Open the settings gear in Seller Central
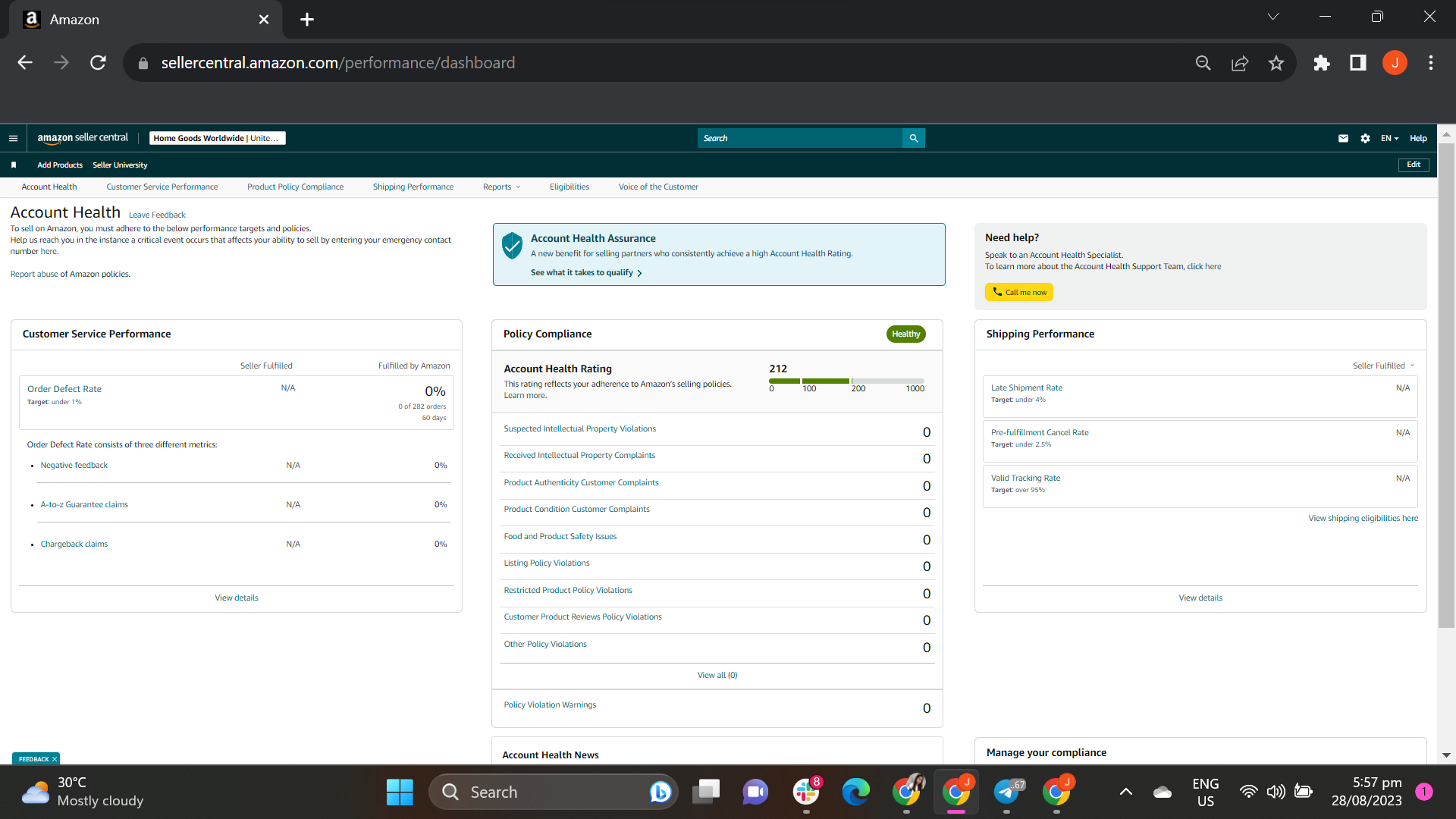The image size is (1456, 819). tap(1365, 138)
